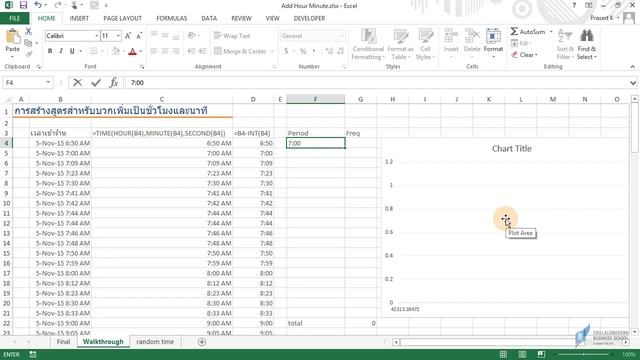The height and width of the screenshot is (360, 640).
Task: Switch to the PAGE LAYOUT ribbon tab
Action: 122,18
